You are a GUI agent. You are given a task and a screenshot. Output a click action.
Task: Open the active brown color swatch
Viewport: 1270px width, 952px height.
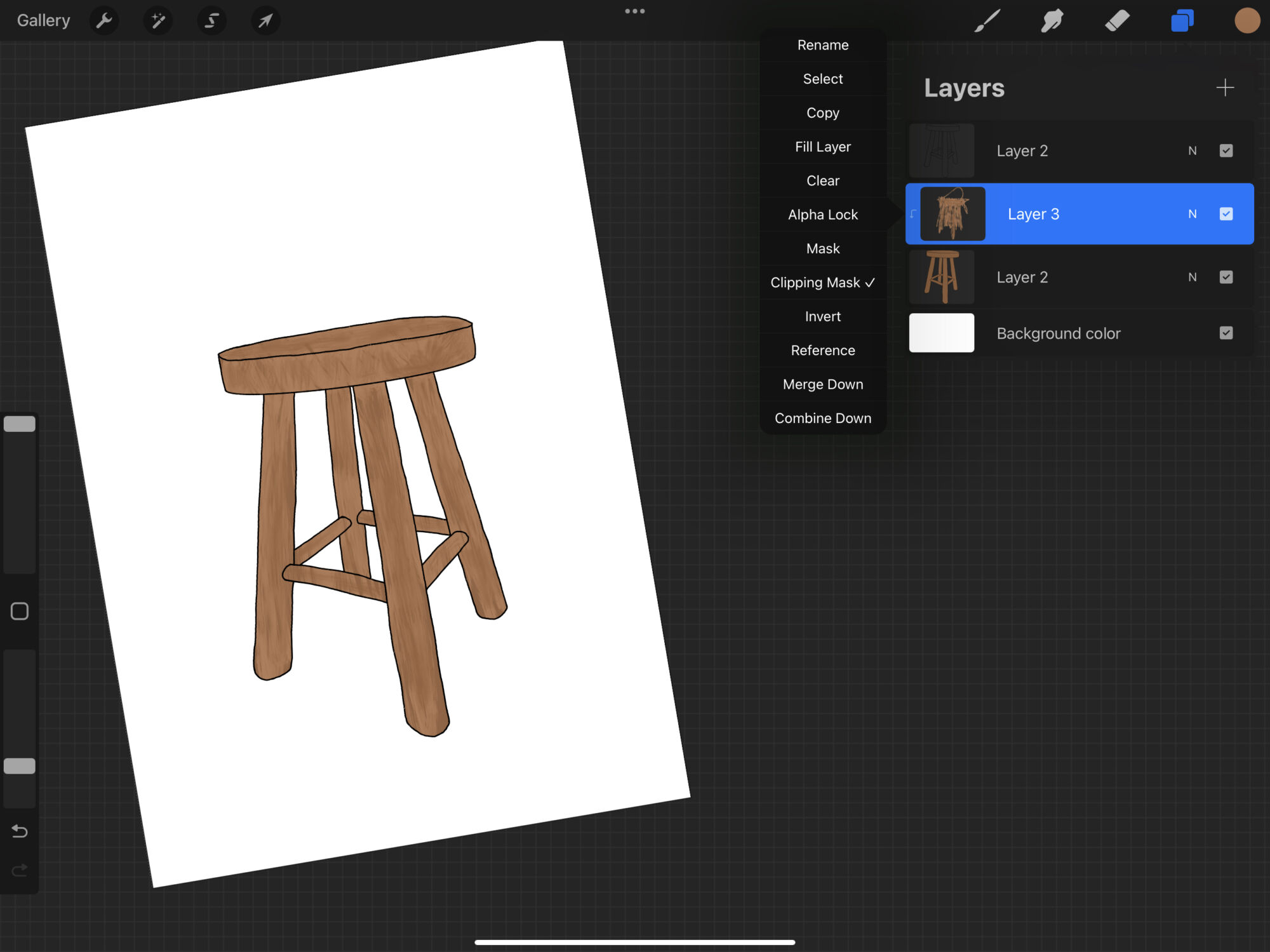coord(1247,21)
